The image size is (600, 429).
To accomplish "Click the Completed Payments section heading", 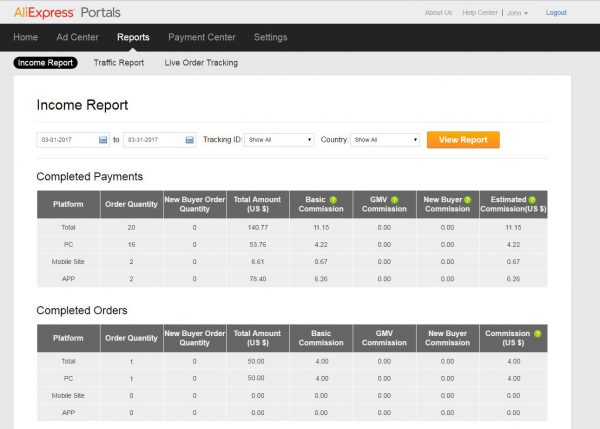I will click(x=90, y=176).
